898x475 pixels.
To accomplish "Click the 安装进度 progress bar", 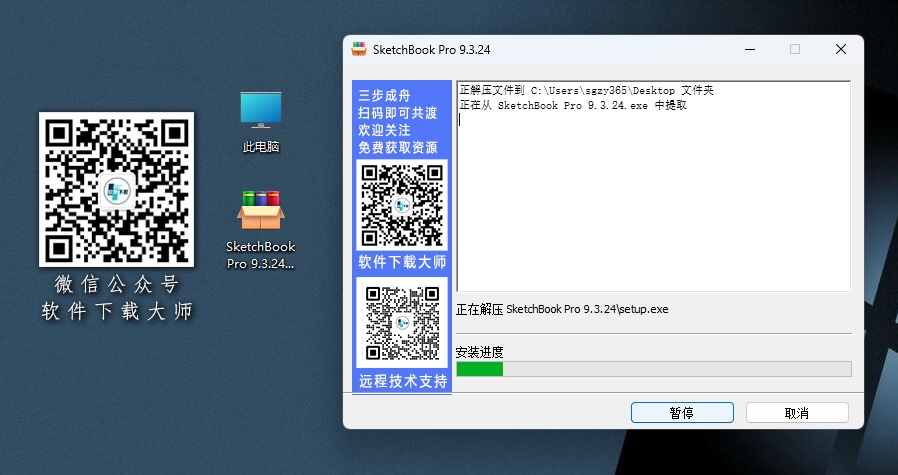I will 653,369.
